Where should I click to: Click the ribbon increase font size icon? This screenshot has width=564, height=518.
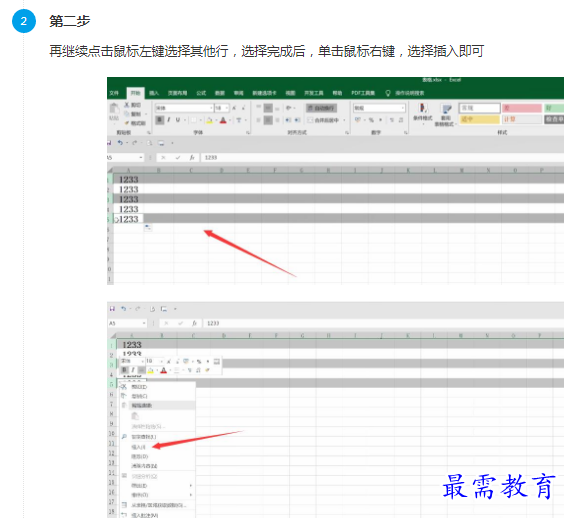[234, 108]
